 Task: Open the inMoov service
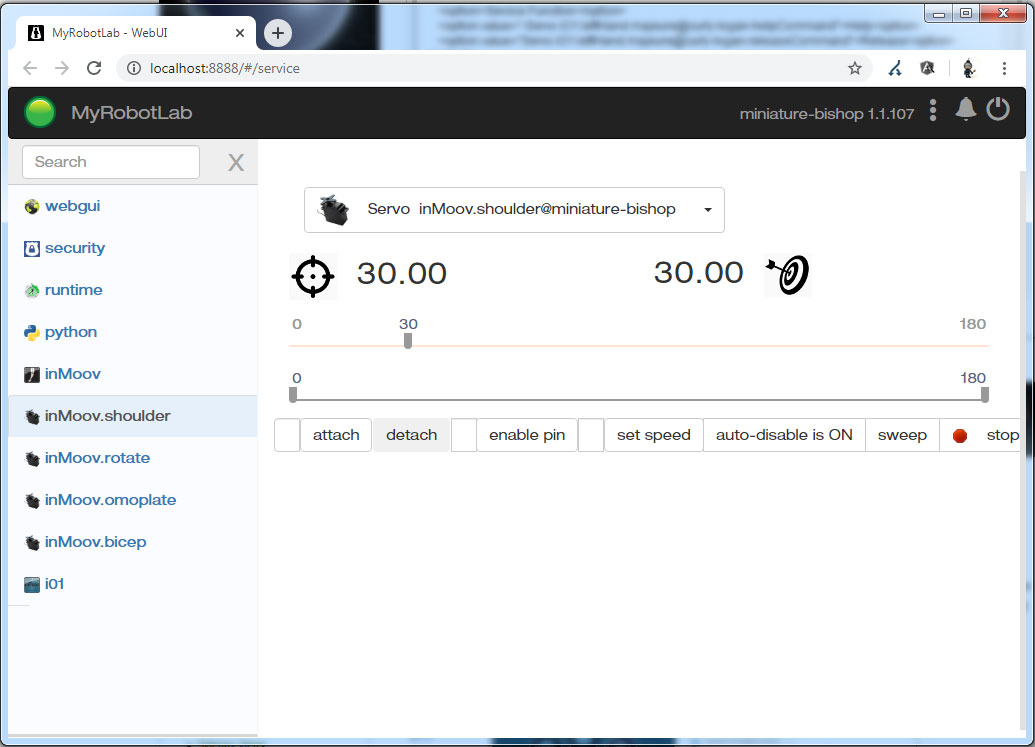[73, 374]
